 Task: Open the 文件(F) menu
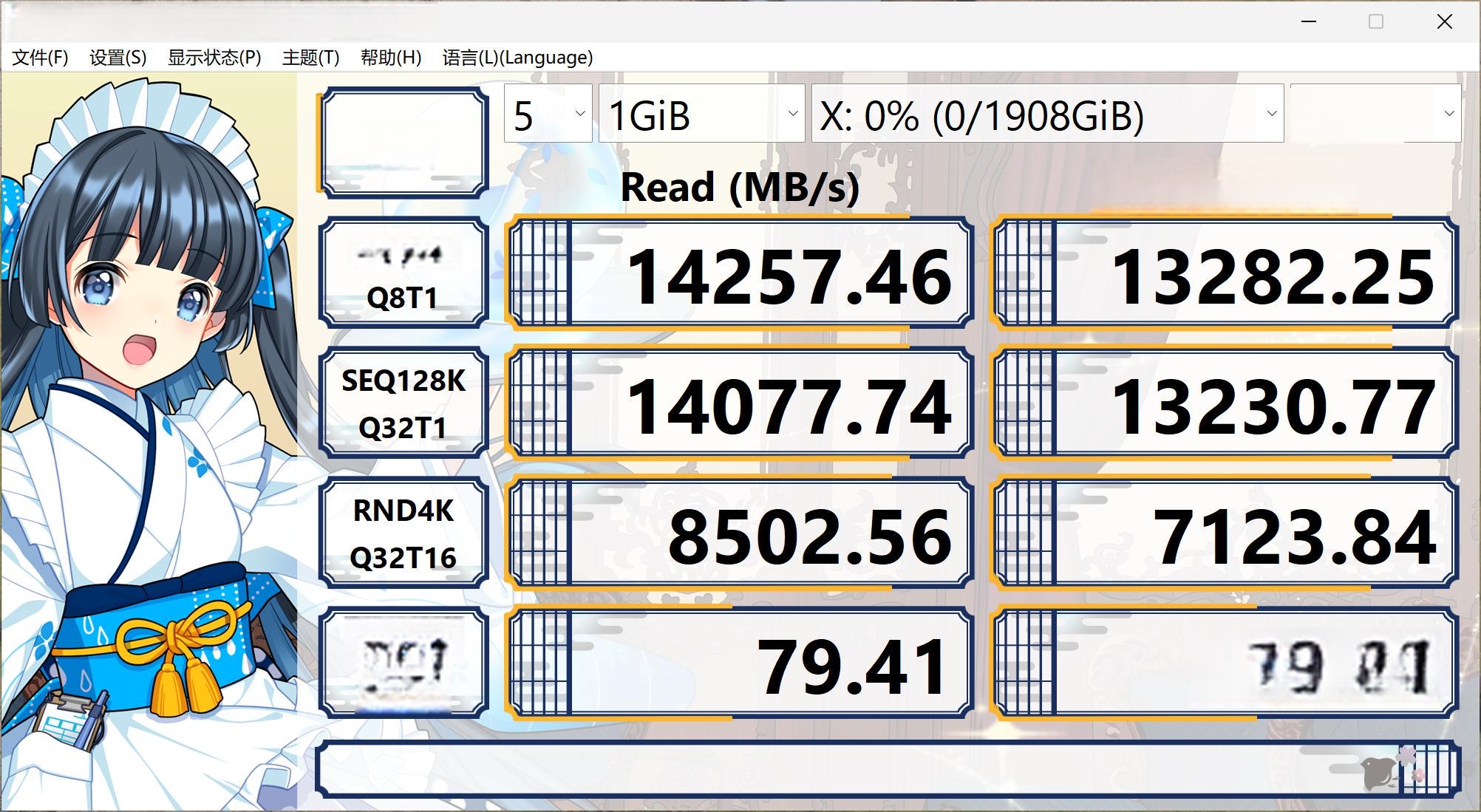[40, 58]
